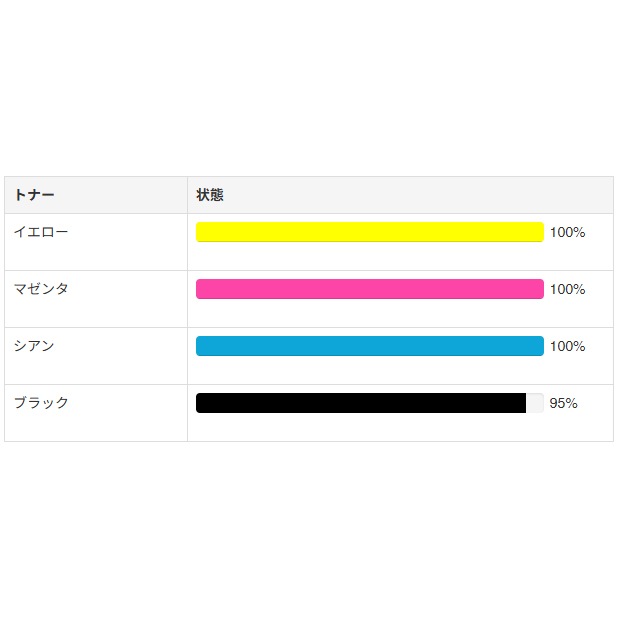The width and height of the screenshot is (618, 618).
Task: Click the magenta toner level bar
Action: [x=369, y=289]
